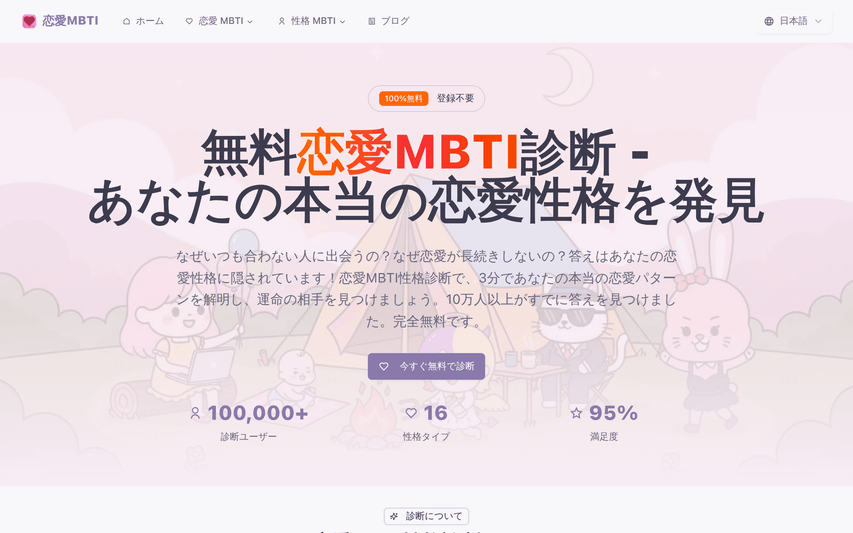Click the 診断について label badge

426,516
